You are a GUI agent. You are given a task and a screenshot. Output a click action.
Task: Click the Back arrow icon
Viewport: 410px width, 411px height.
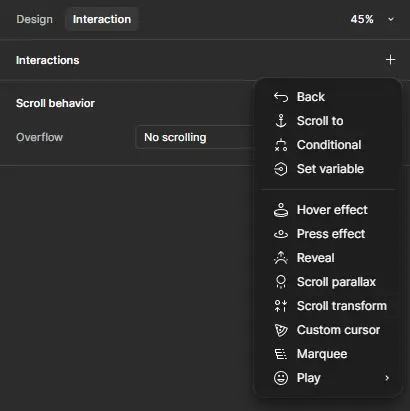click(281, 97)
